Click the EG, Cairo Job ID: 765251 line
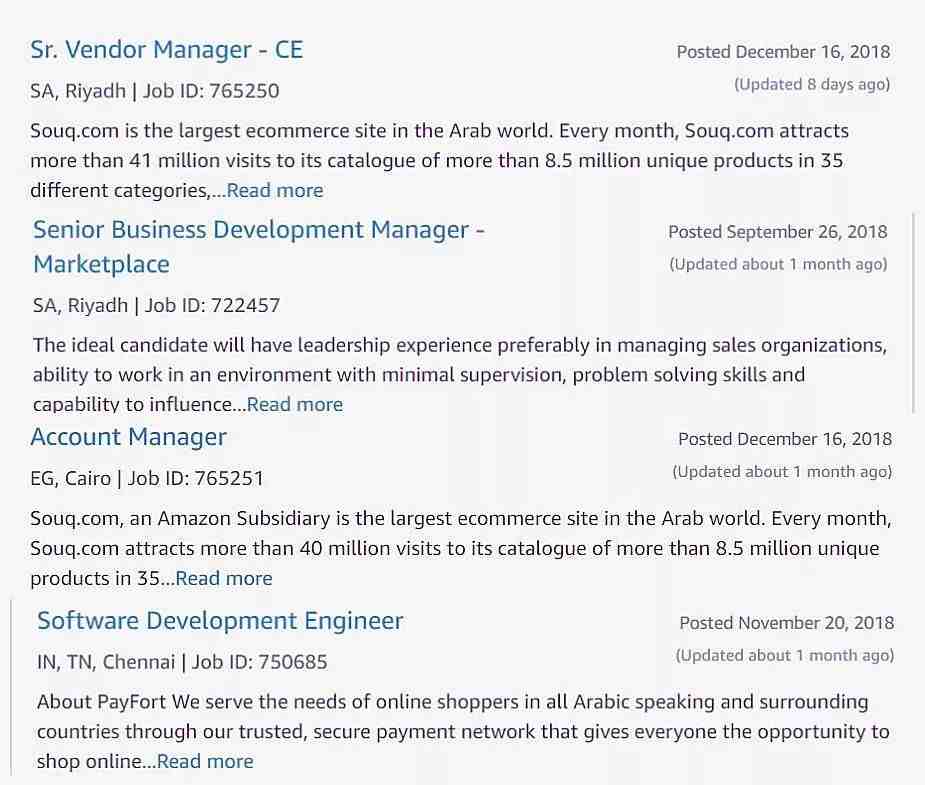 (147, 478)
